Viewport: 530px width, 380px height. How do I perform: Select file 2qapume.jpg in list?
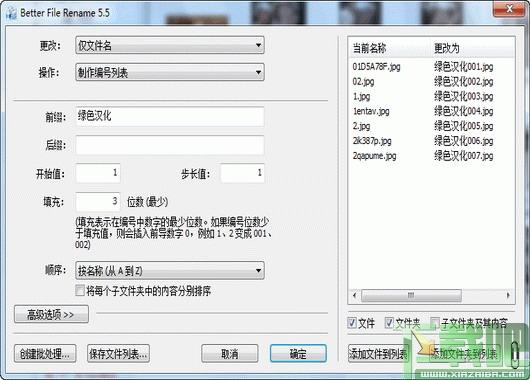pyautogui.click(x=374, y=156)
